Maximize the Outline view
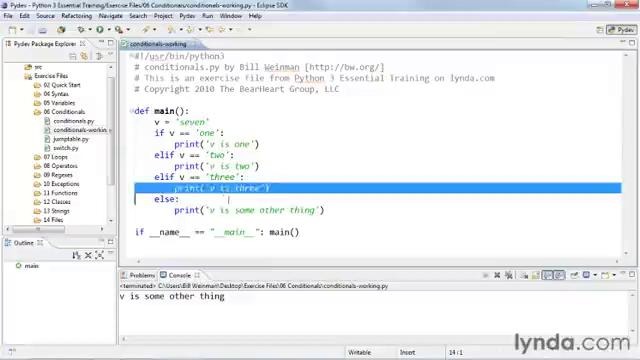This screenshot has width=640, height=360. coord(110,242)
